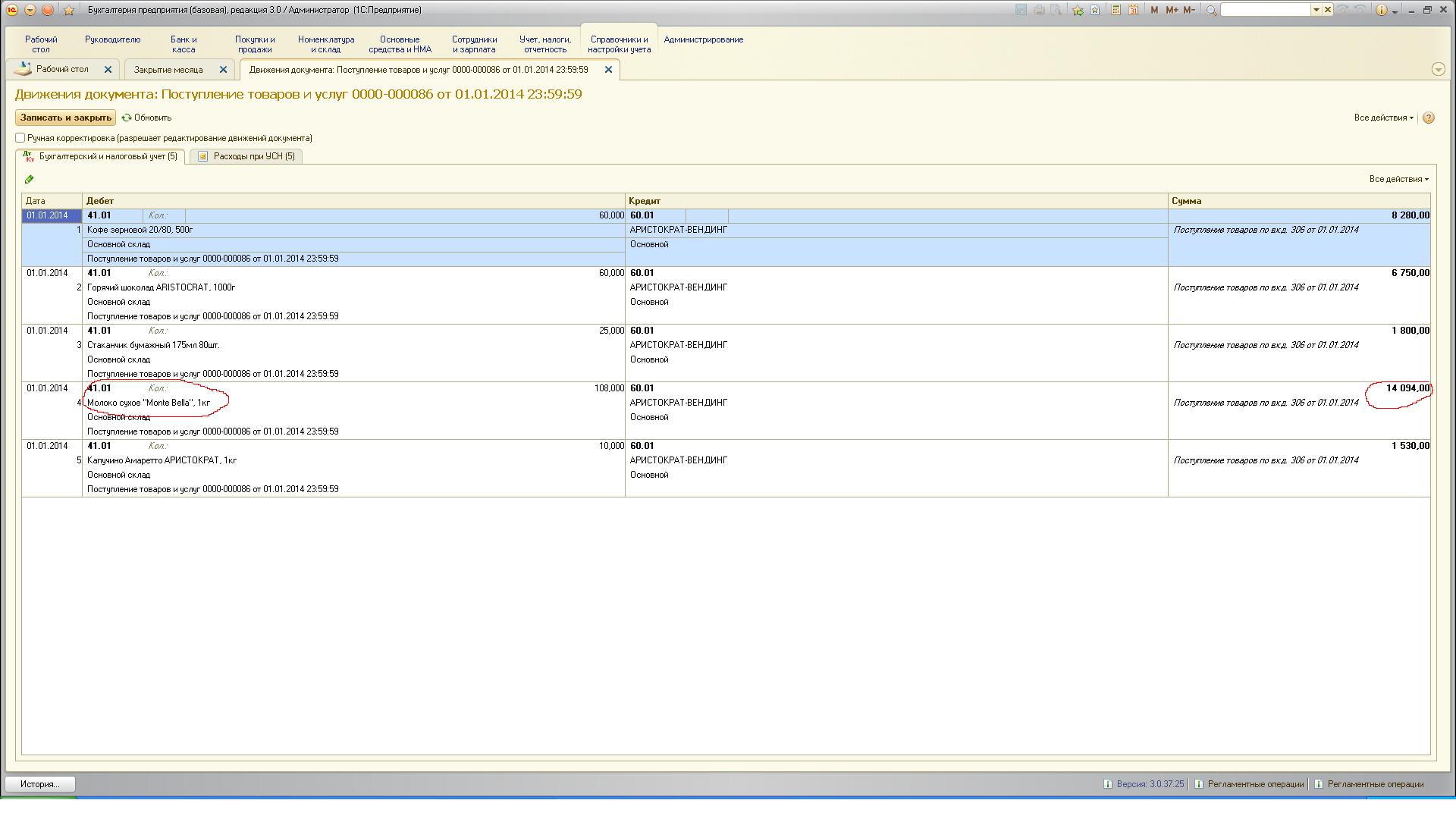The height and width of the screenshot is (819, 1456).
Task: Open the upper Все действия dropdown
Action: 1383,118
